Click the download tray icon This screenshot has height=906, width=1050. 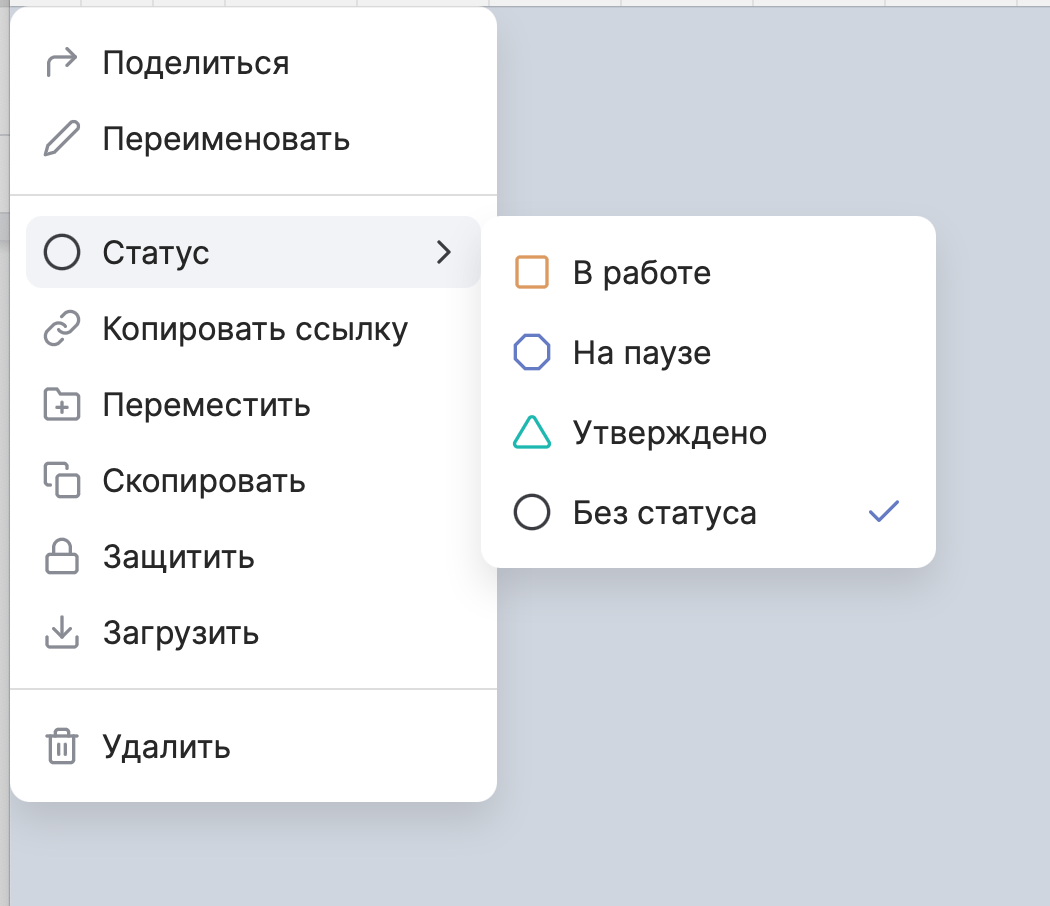tap(62, 633)
